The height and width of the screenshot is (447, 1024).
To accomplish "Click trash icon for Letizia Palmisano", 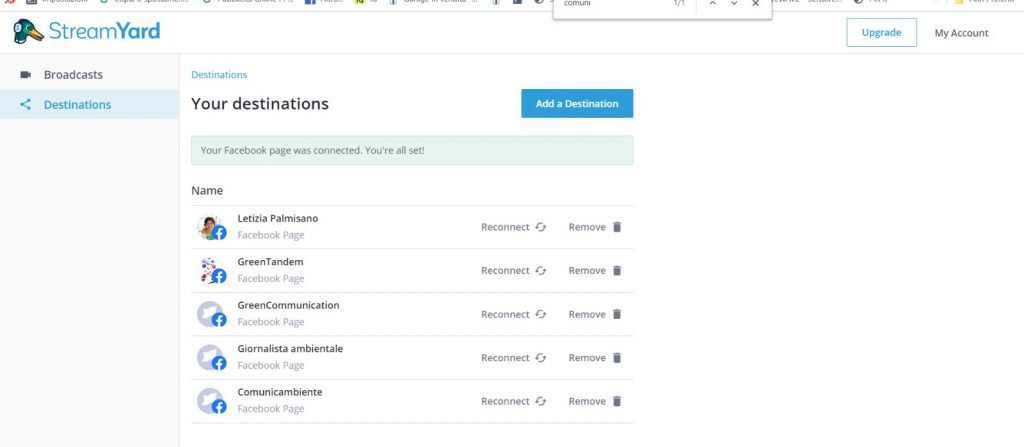I will [617, 227].
